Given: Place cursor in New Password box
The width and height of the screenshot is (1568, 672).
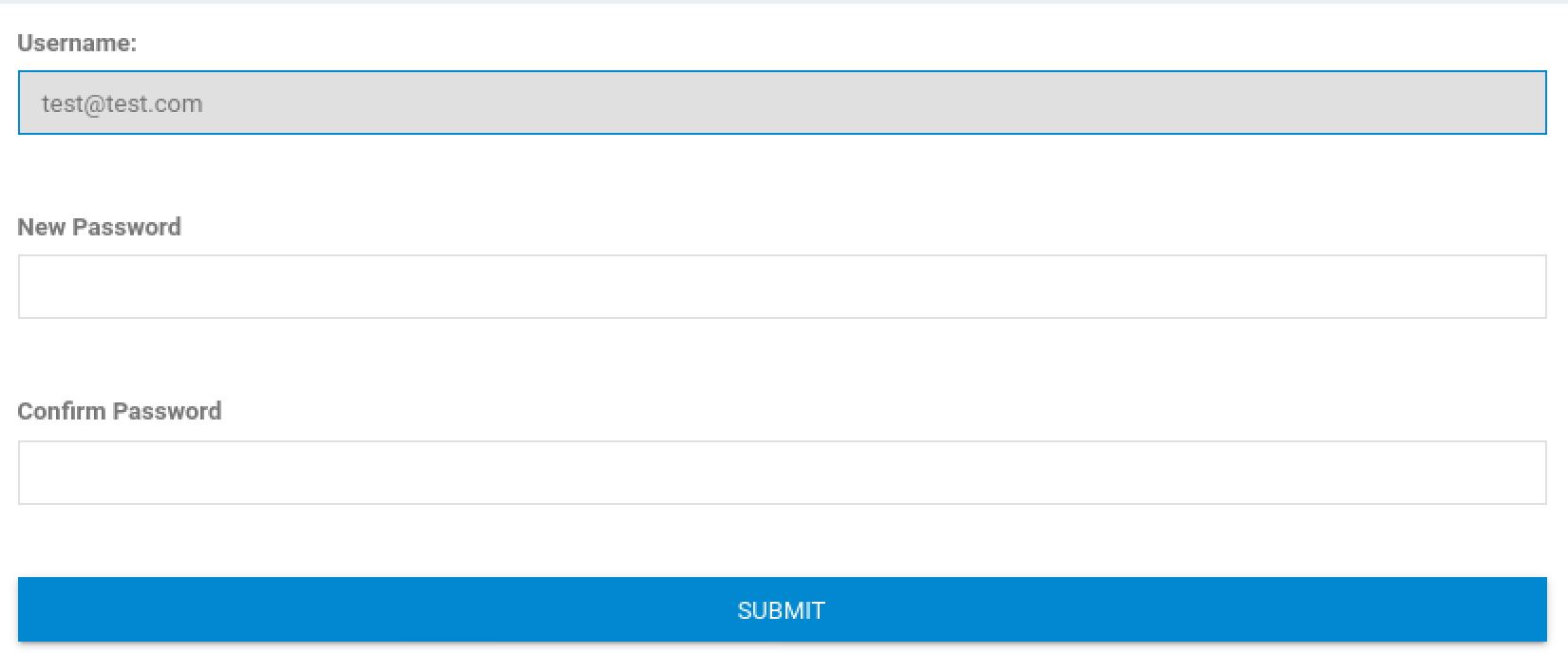Looking at the screenshot, I should coord(782,287).
